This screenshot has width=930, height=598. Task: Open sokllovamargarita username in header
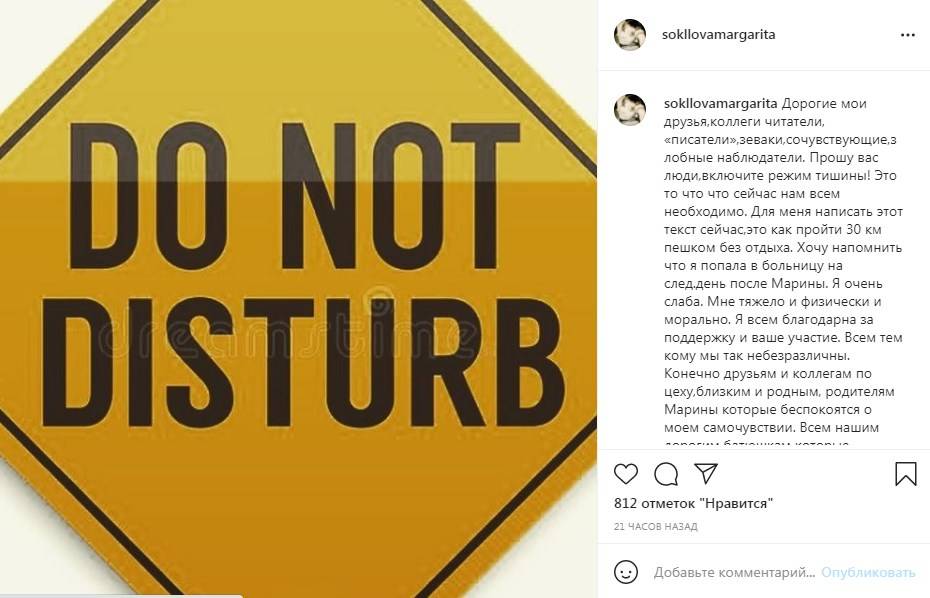point(718,34)
